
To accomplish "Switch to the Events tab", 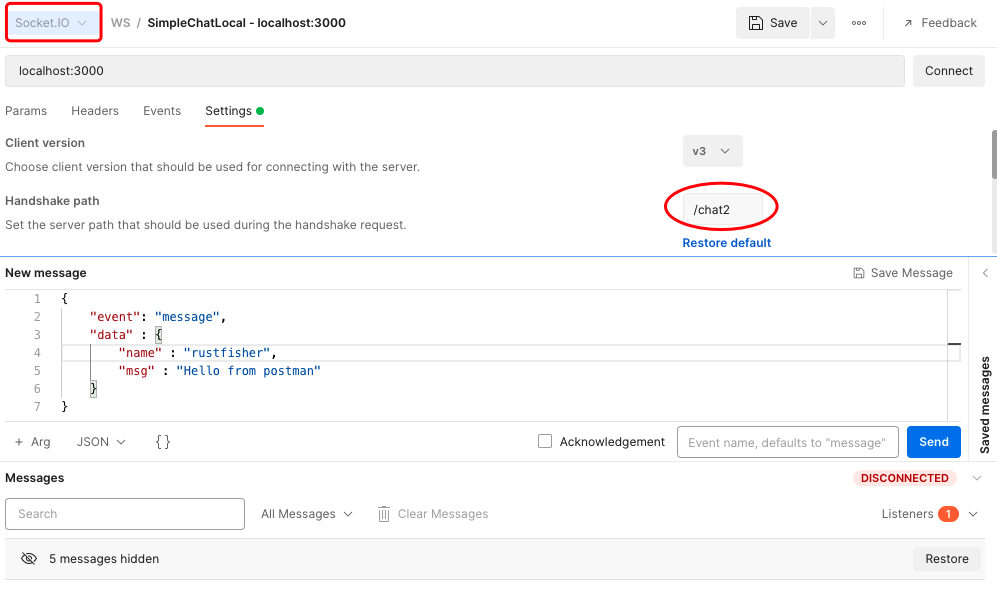I will (x=162, y=111).
